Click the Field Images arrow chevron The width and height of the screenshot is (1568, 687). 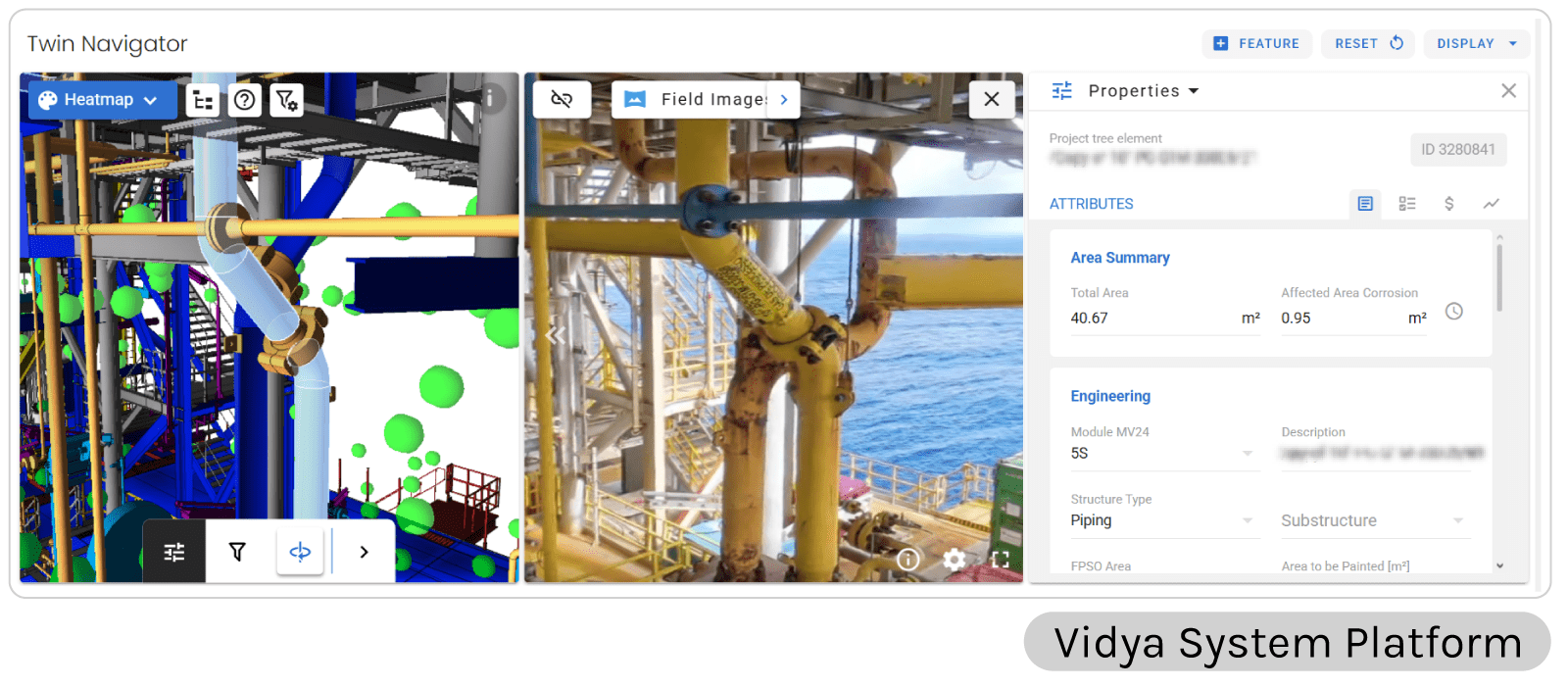[x=784, y=99]
